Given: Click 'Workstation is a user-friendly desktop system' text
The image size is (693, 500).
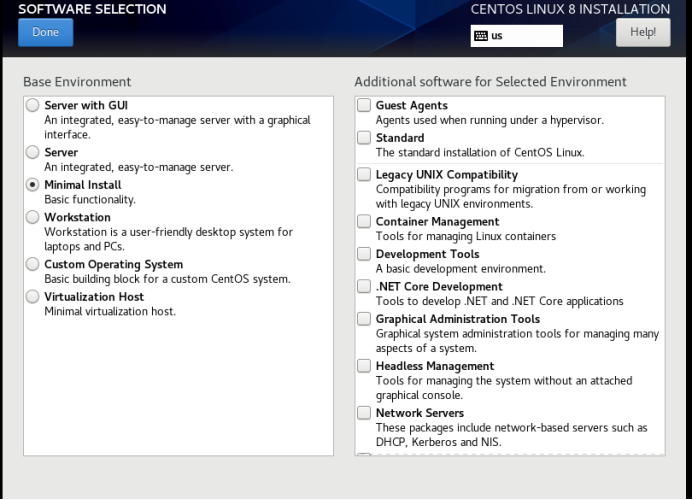Looking at the screenshot, I should coord(168,232).
